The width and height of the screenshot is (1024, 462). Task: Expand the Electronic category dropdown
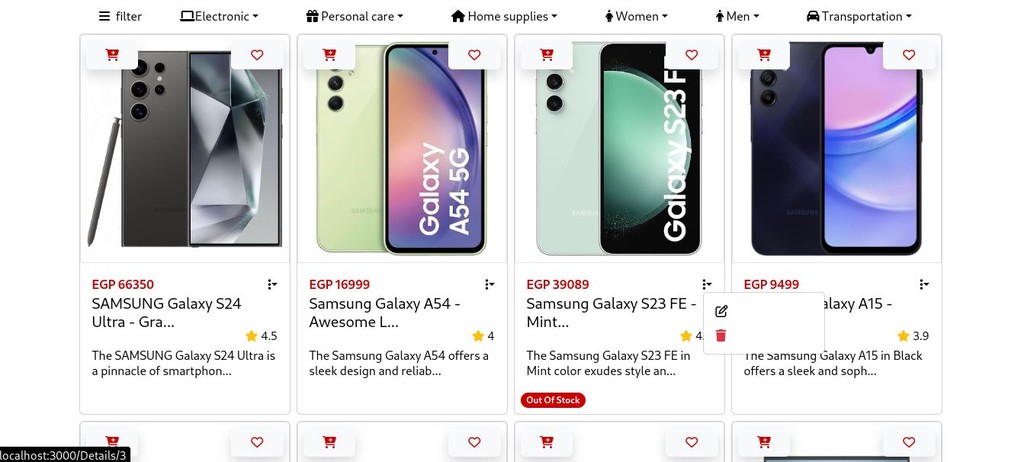click(x=219, y=16)
